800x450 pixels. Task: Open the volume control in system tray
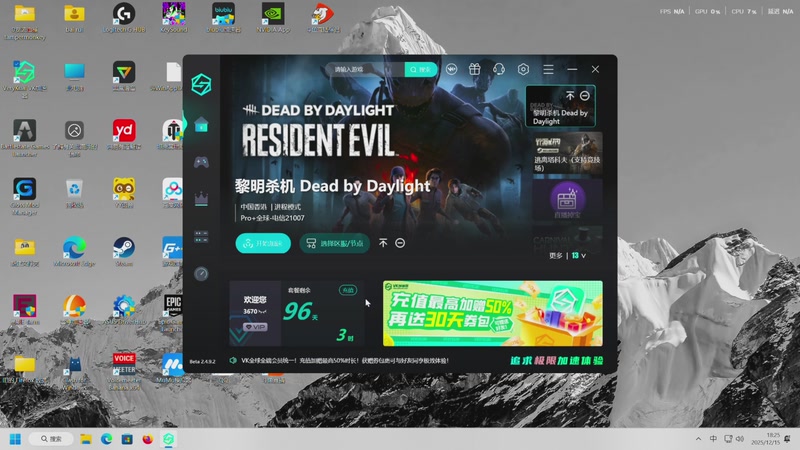point(740,439)
